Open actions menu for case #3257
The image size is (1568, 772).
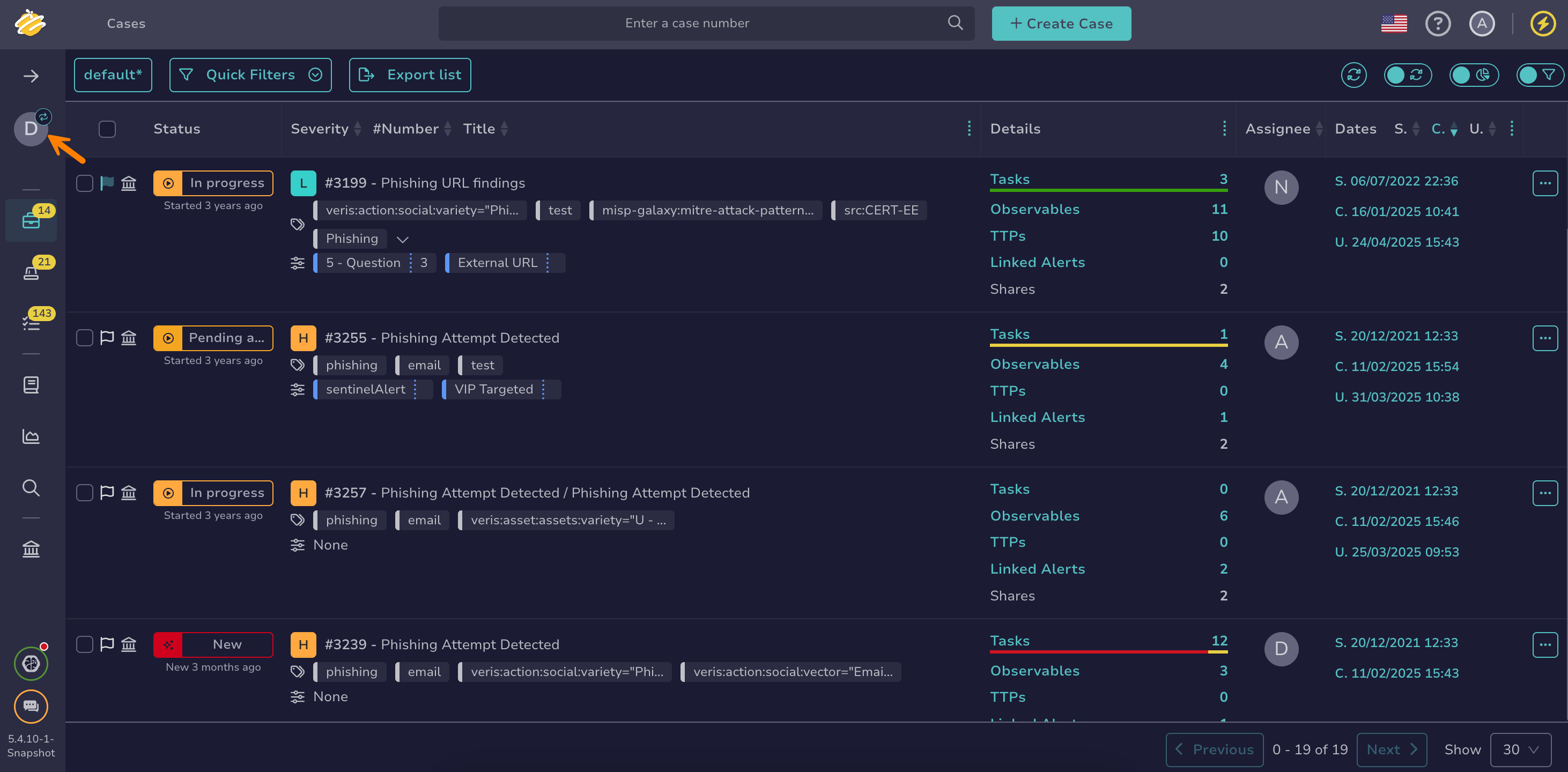1544,493
